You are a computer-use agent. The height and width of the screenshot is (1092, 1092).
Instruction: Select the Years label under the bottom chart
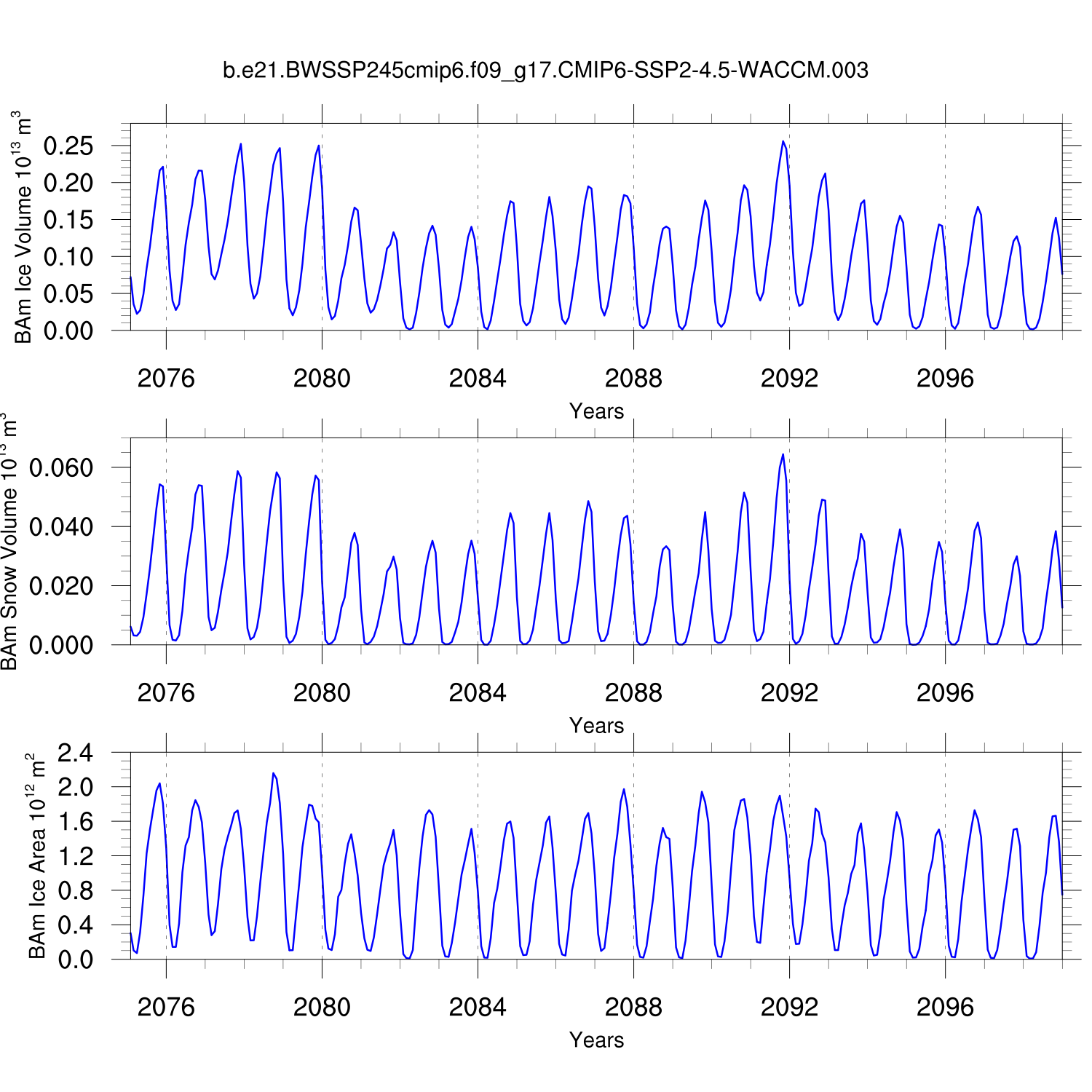596,1040
